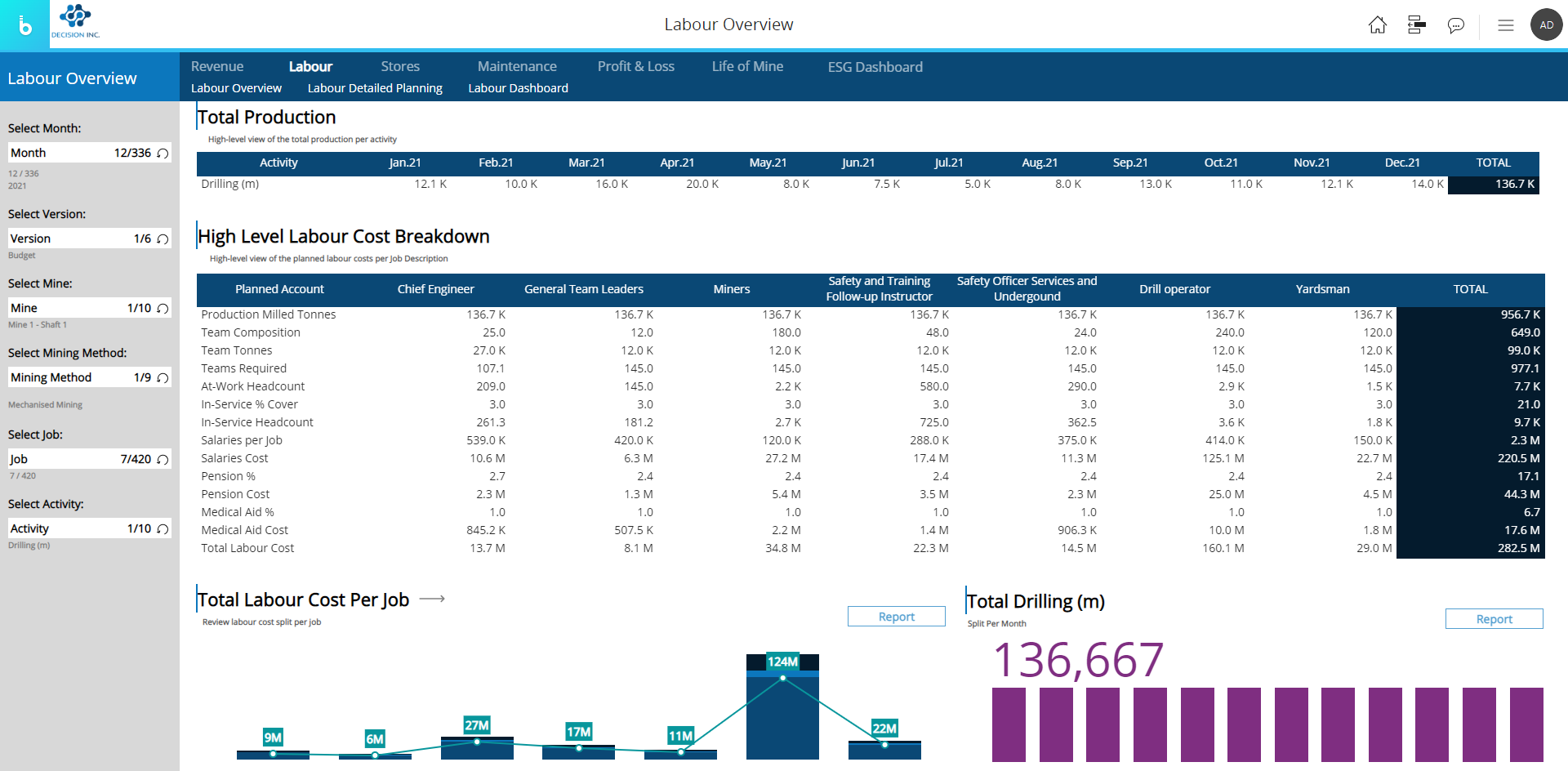
Task: Click the 22M bar label in chart
Action: [884, 729]
